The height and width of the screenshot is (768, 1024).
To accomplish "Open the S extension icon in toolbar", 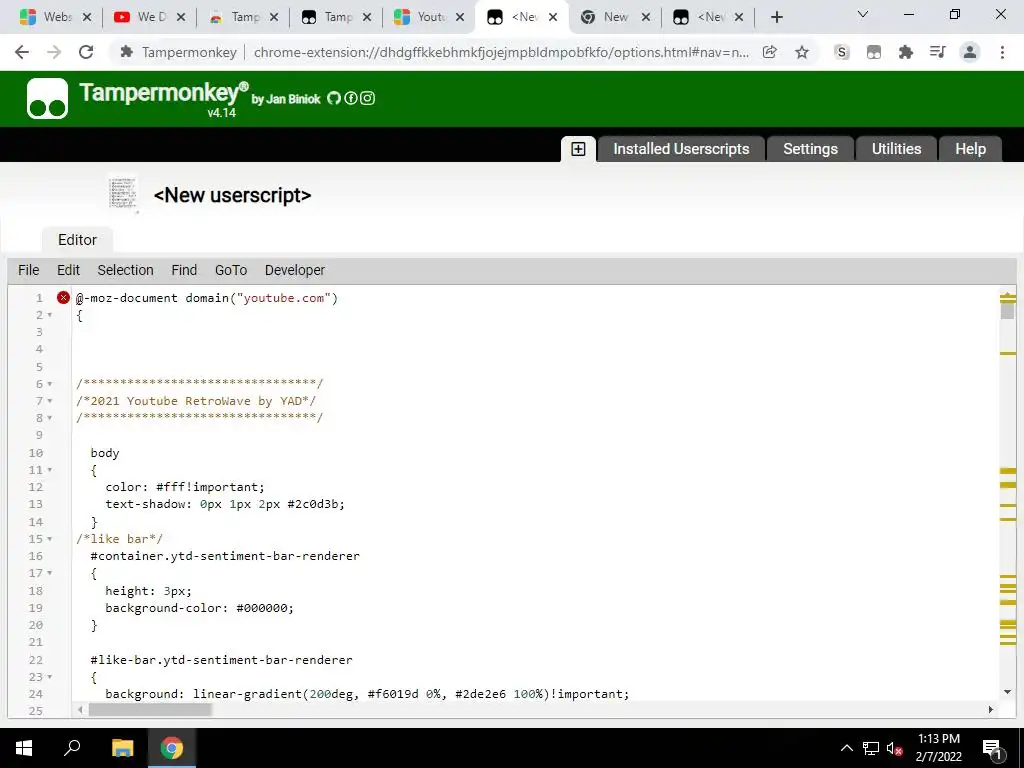I will pyautogui.click(x=842, y=52).
